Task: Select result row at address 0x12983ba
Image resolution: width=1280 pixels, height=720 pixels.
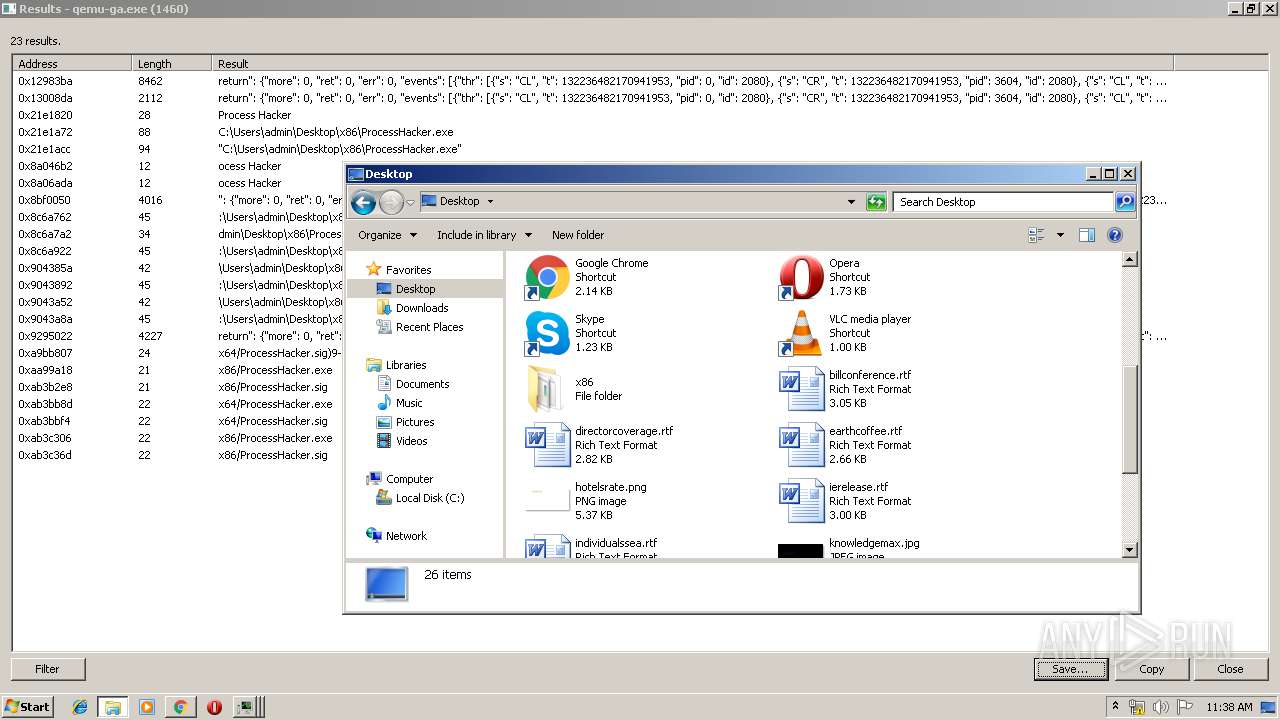Action: (592, 81)
